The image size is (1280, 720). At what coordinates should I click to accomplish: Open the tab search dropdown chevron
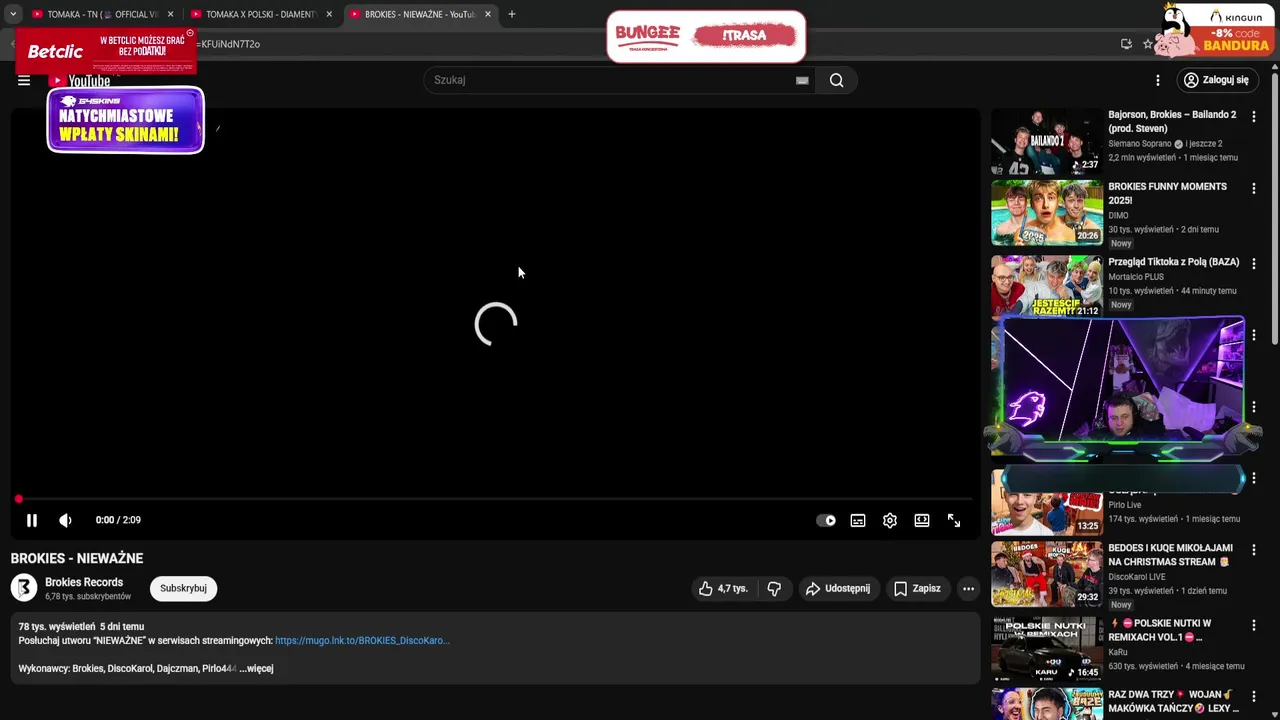[13, 14]
